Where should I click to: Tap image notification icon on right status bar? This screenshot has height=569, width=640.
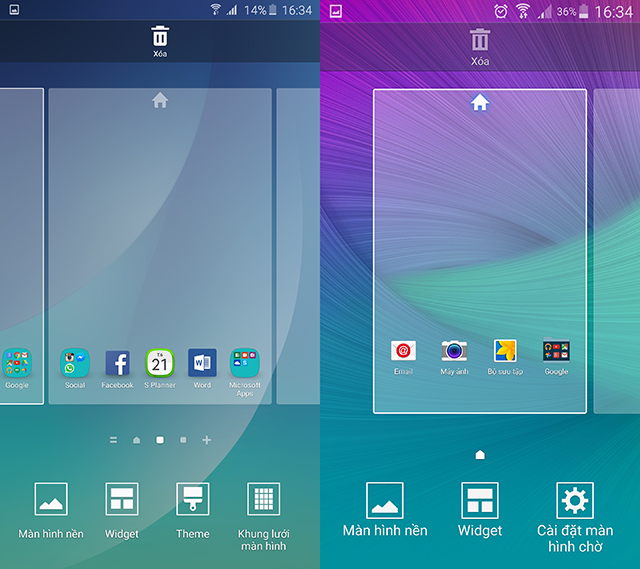(x=336, y=11)
